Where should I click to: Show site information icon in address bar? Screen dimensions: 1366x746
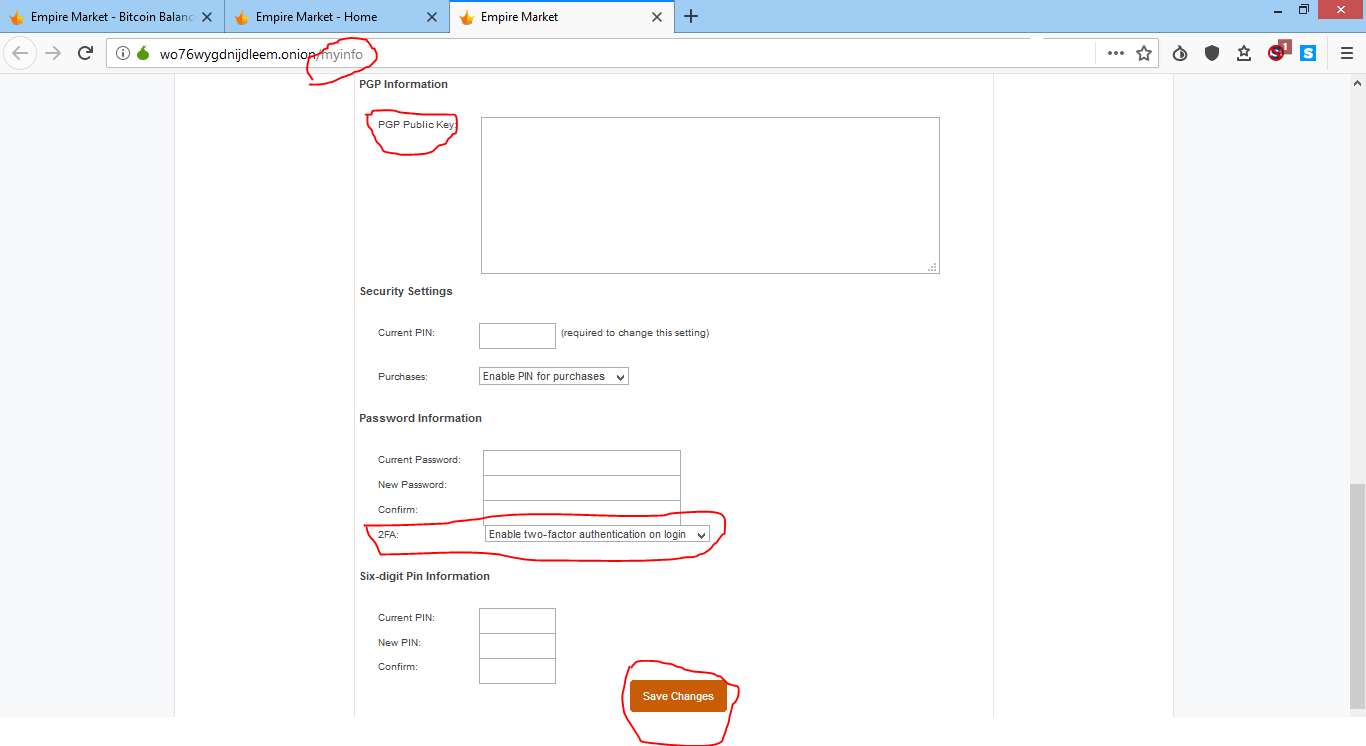click(x=123, y=53)
